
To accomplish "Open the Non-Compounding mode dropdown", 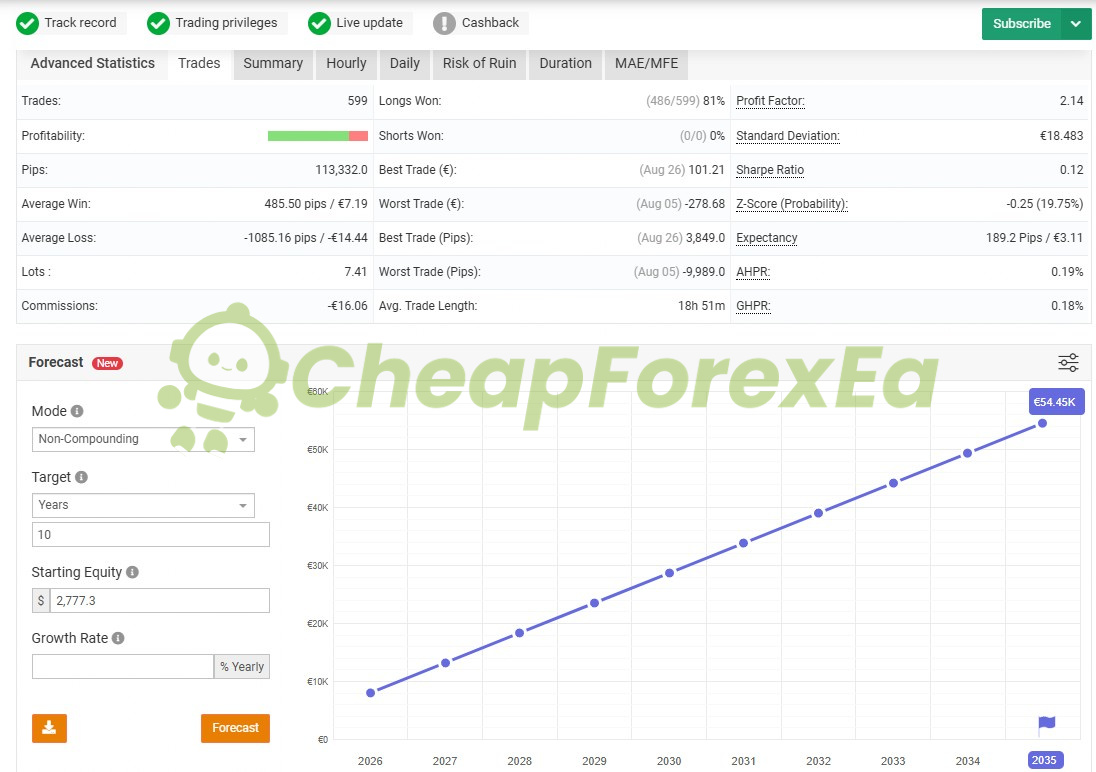I will pos(143,439).
